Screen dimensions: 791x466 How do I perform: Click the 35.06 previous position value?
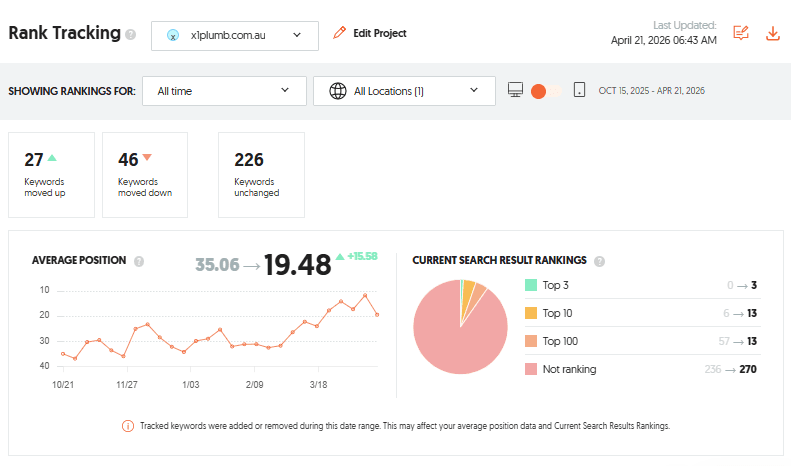217,265
